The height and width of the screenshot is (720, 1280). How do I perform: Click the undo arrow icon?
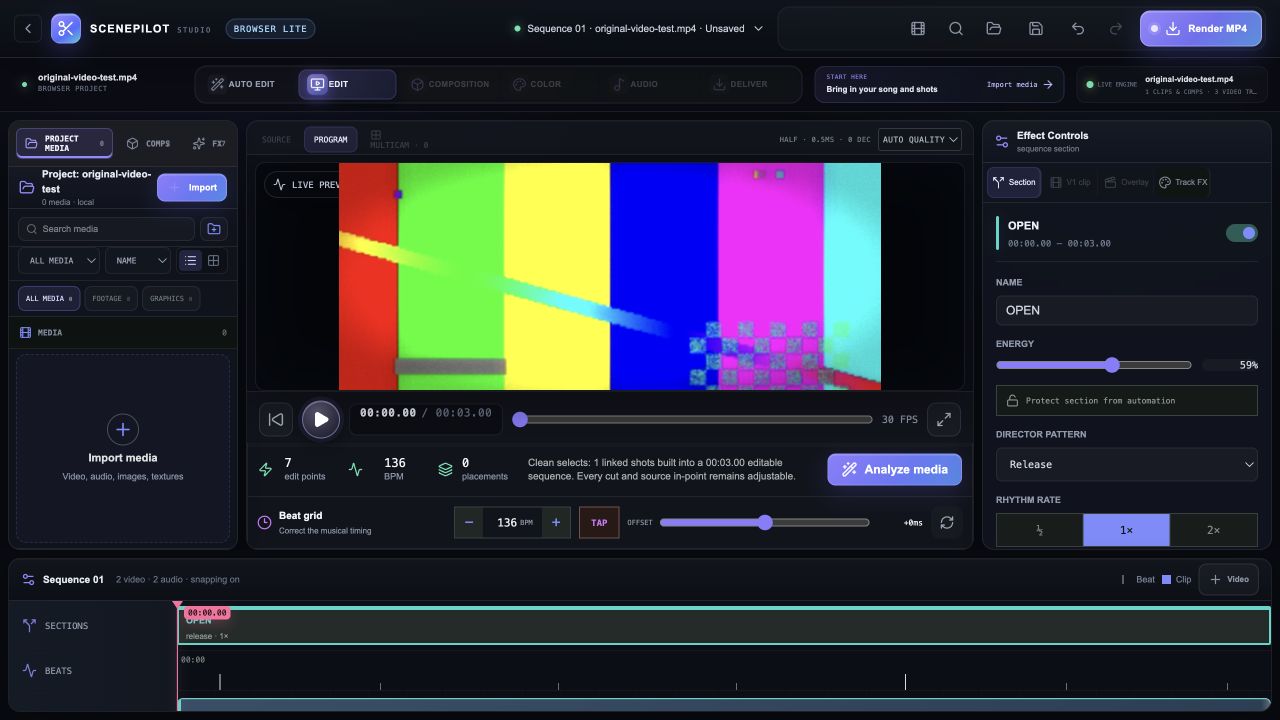coord(1078,29)
